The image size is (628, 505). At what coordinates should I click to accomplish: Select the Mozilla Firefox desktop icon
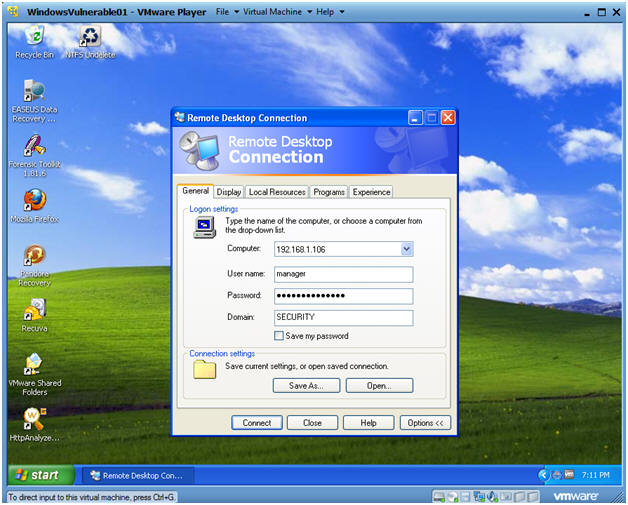point(34,206)
